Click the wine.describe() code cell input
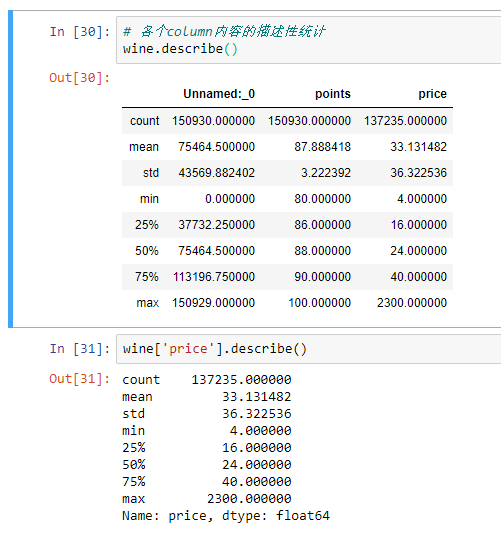Screen dimensions: 501x537 click(x=309, y=40)
